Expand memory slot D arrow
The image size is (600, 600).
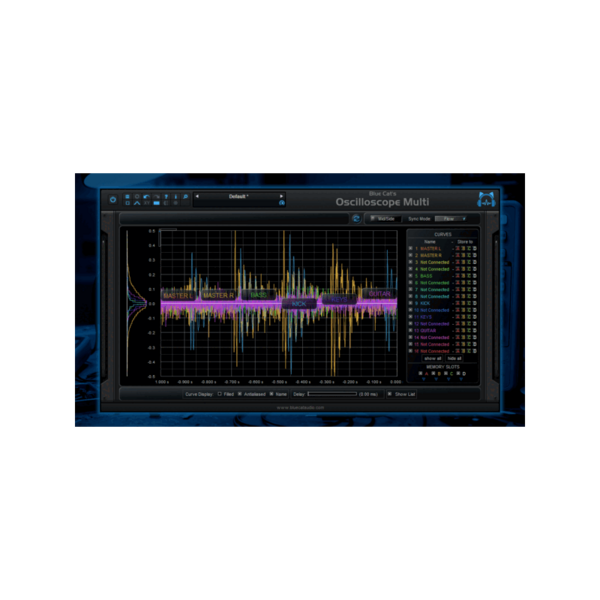(461, 379)
